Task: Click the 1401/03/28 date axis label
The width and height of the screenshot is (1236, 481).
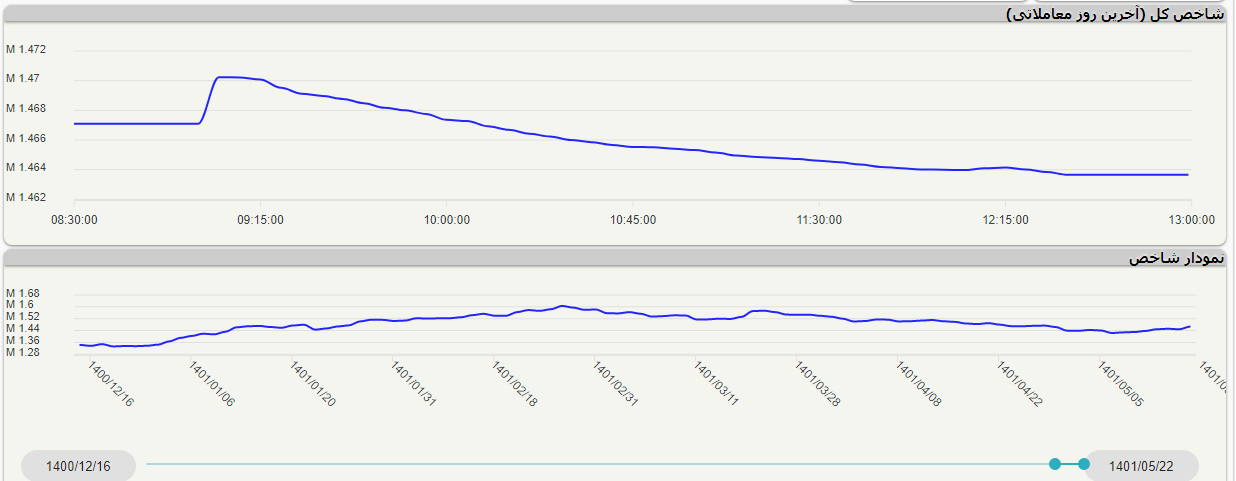Action: 818,384
